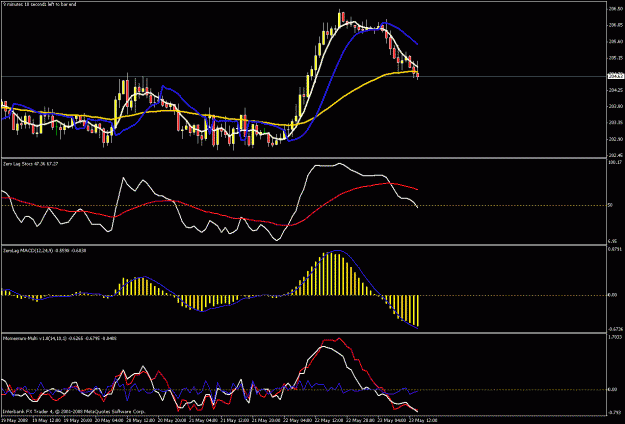
Task: Click the 204.25 price axis label
Action: pos(614,90)
